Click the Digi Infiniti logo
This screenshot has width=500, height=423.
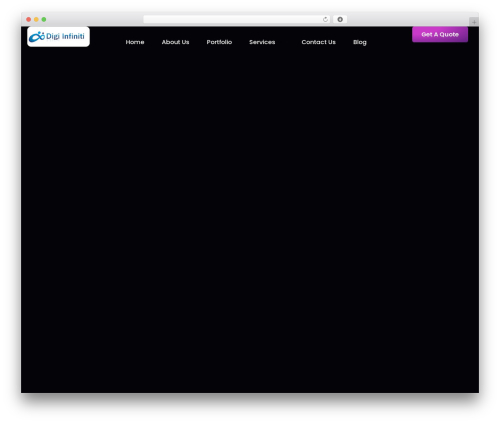click(x=58, y=37)
